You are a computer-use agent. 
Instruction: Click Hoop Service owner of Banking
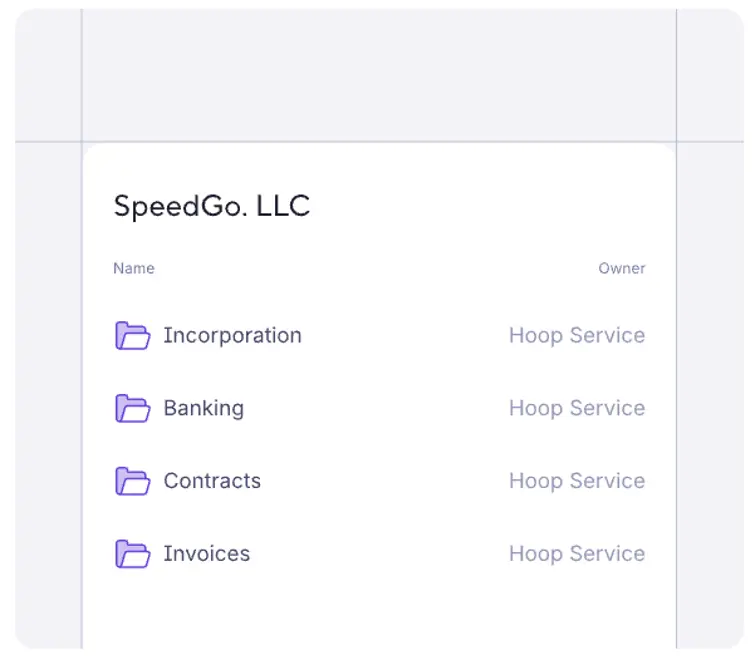pyautogui.click(x=577, y=409)
